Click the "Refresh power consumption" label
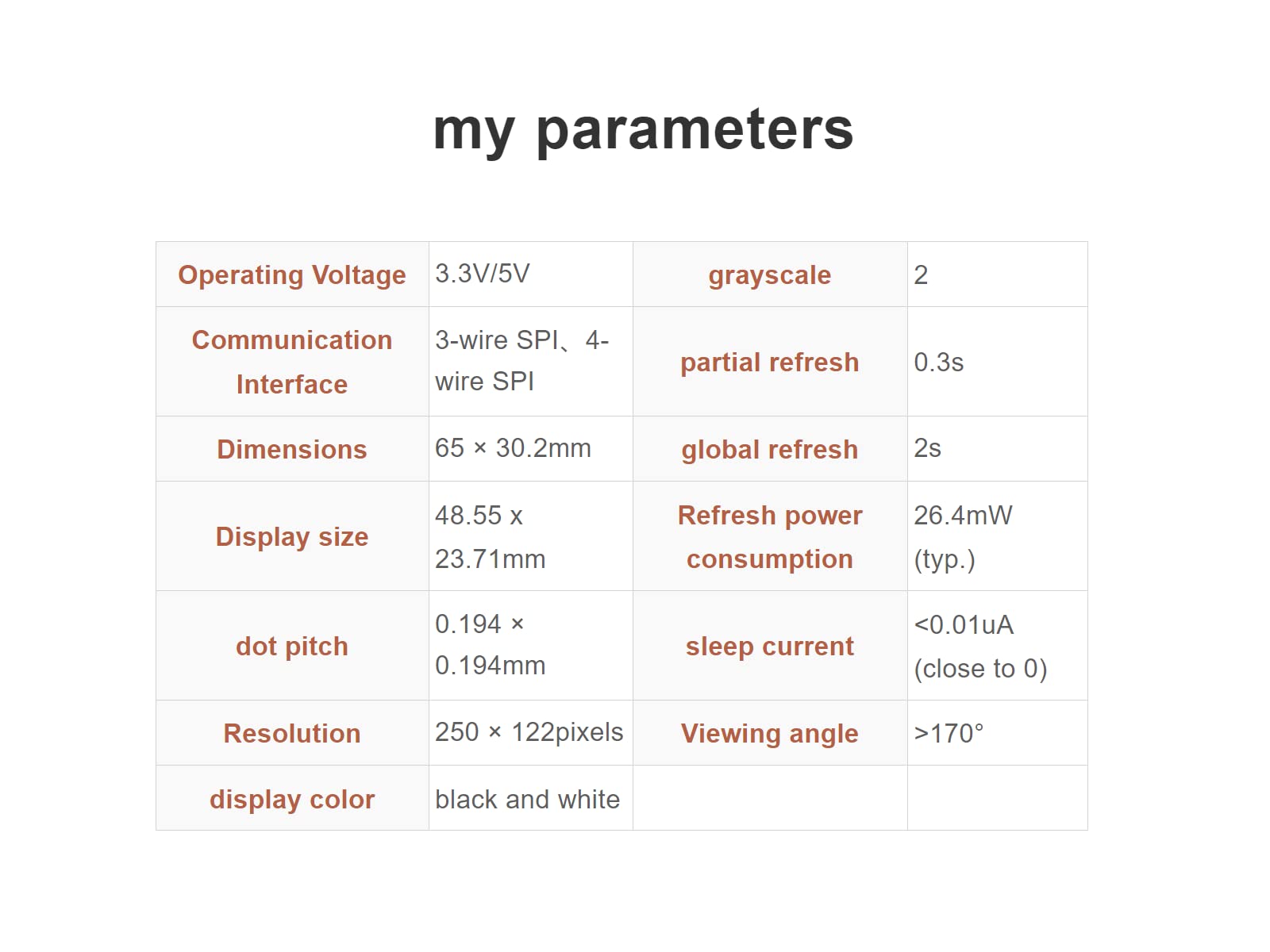This screenshot has height=952, width=1270. coord(770,537)
